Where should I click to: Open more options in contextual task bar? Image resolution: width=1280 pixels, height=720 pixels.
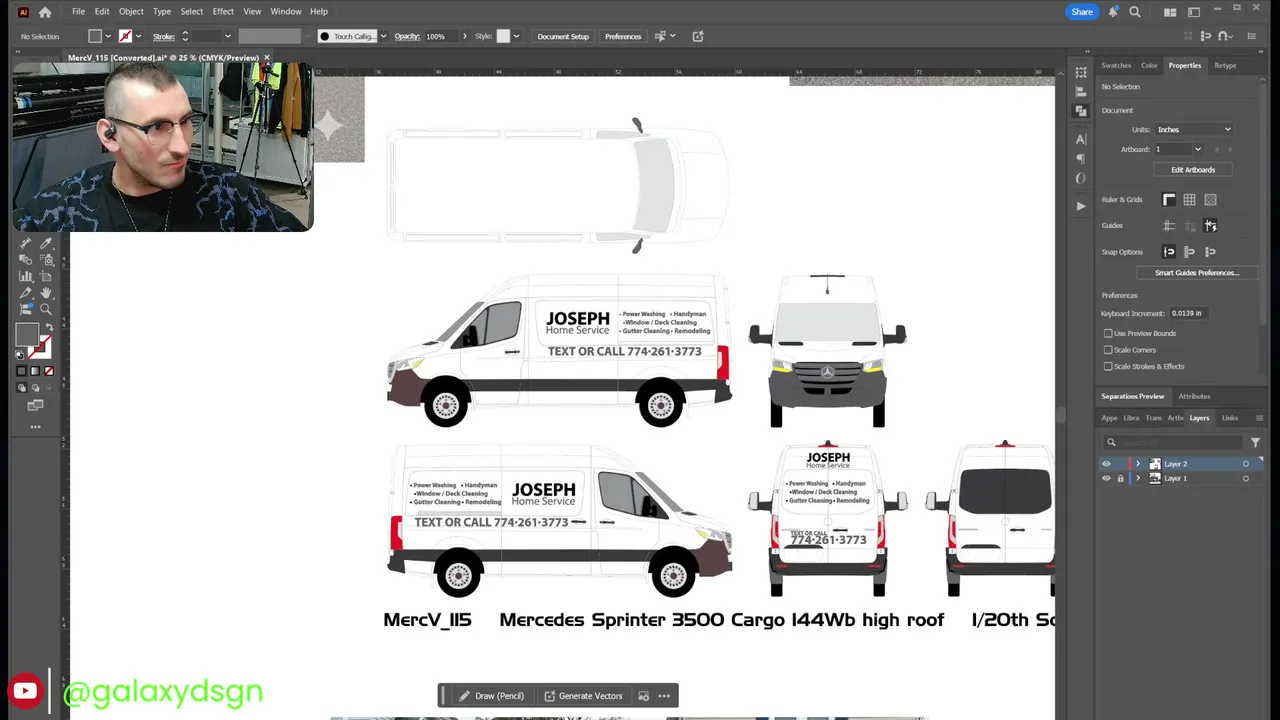click(664, 696)
